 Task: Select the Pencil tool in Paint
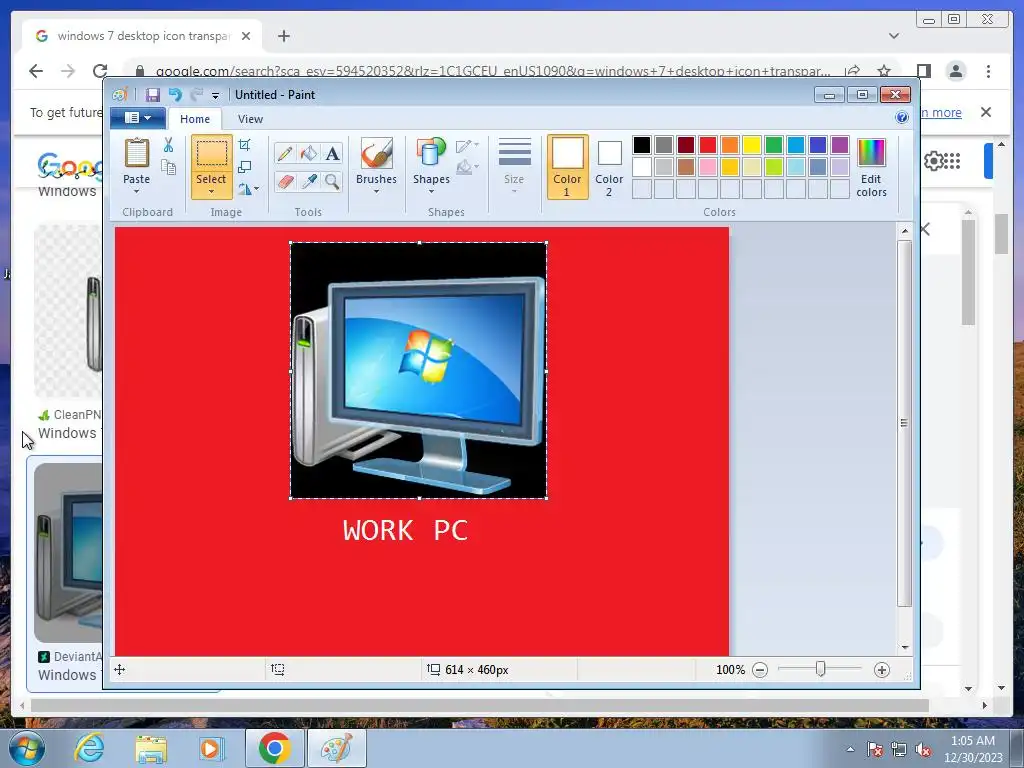(x=285, y=154)
